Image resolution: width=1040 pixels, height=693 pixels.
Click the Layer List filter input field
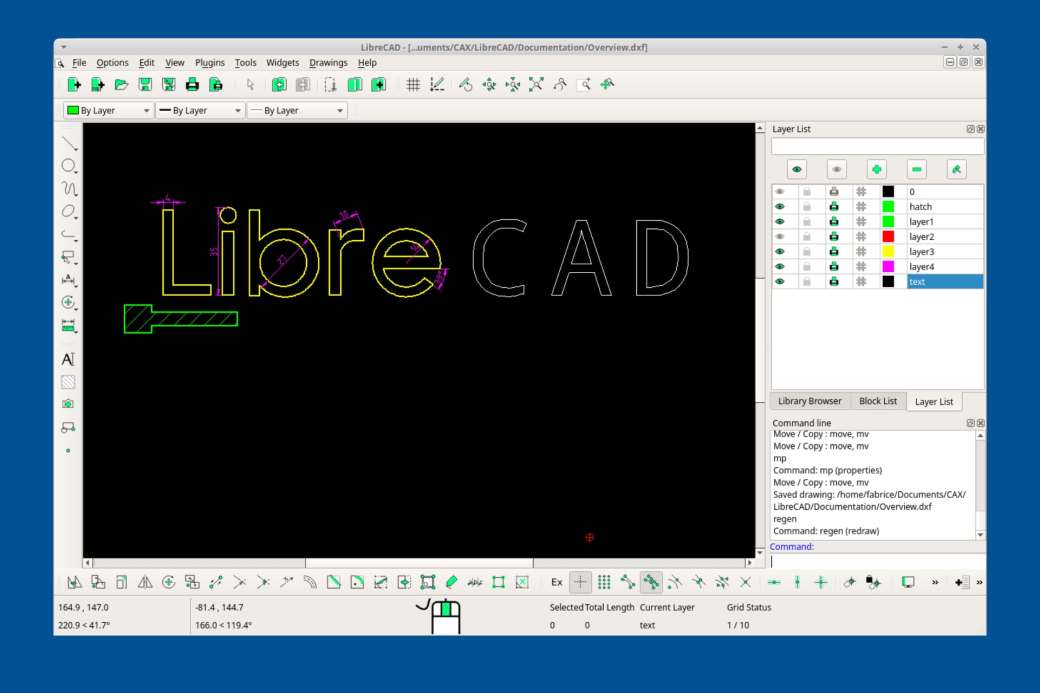[878, 147]
